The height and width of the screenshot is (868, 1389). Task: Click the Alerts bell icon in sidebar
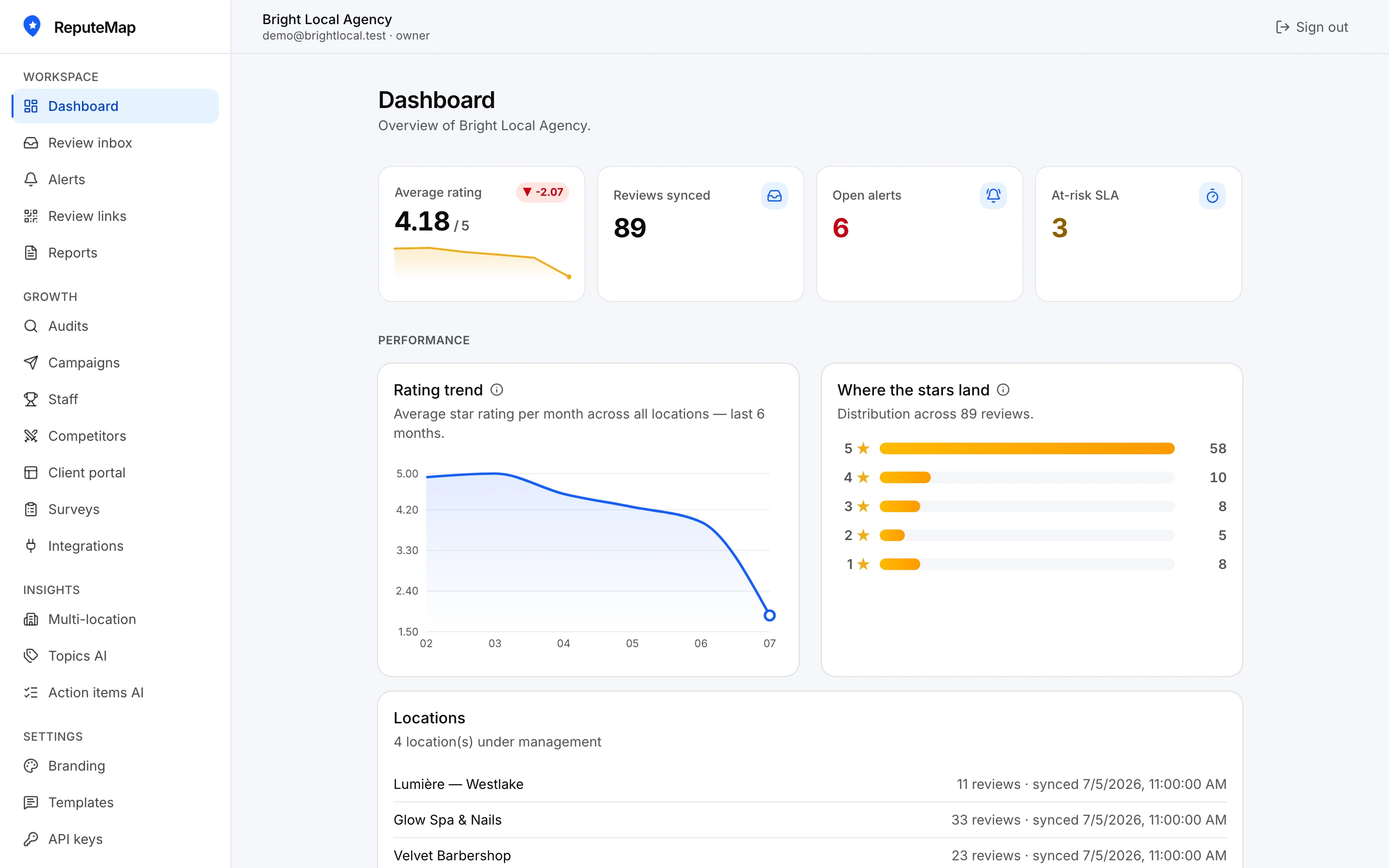31,180
